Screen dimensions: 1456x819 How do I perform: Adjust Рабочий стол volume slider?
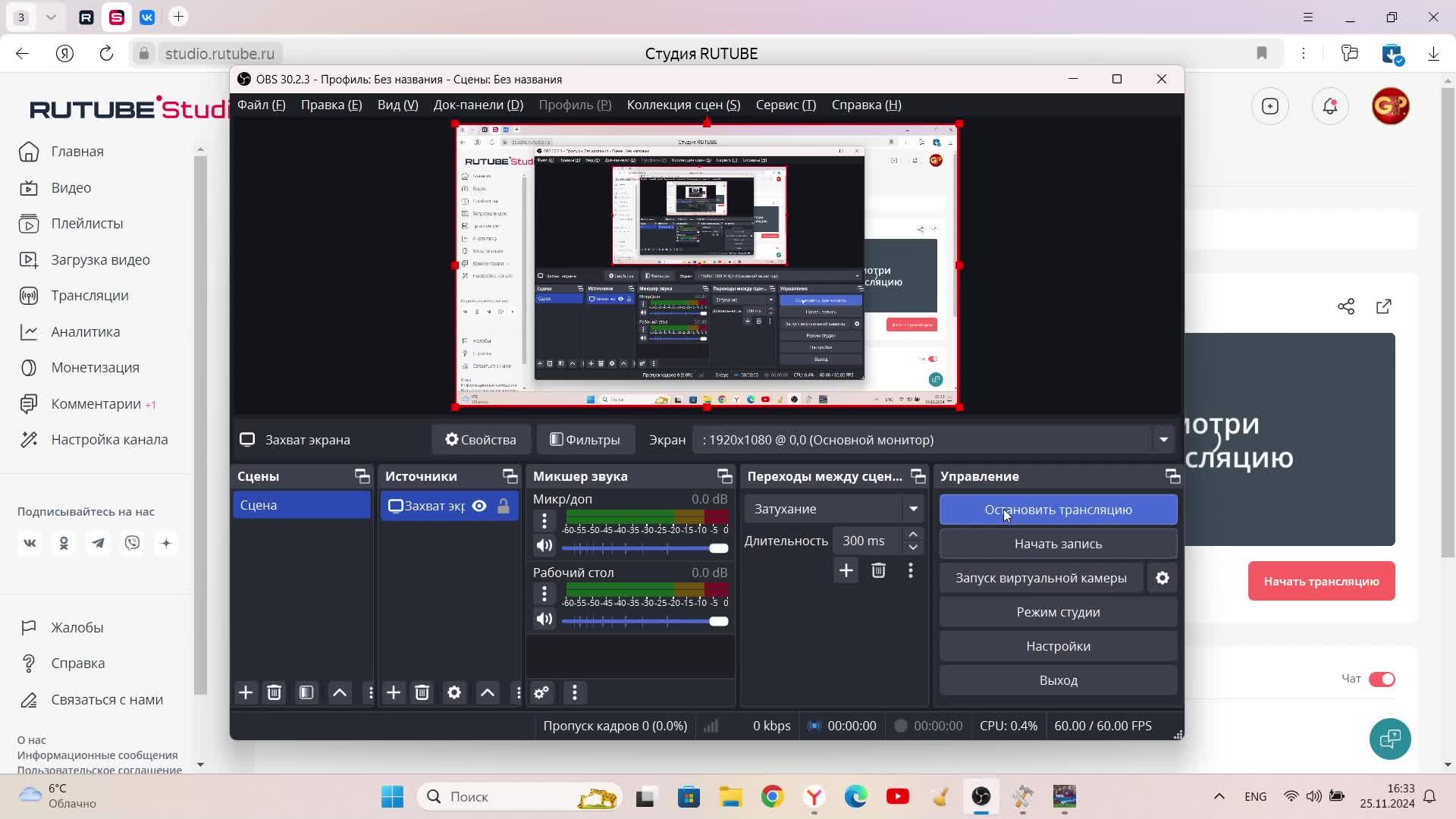click(645, 621)
